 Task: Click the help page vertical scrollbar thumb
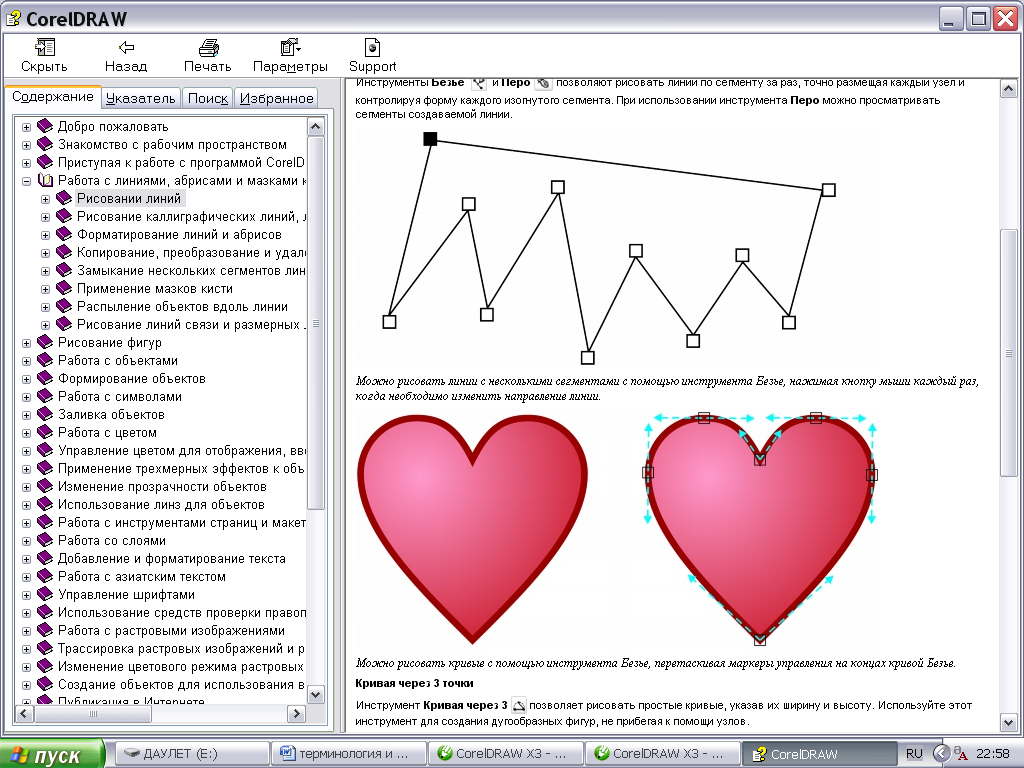[1008, 353]
